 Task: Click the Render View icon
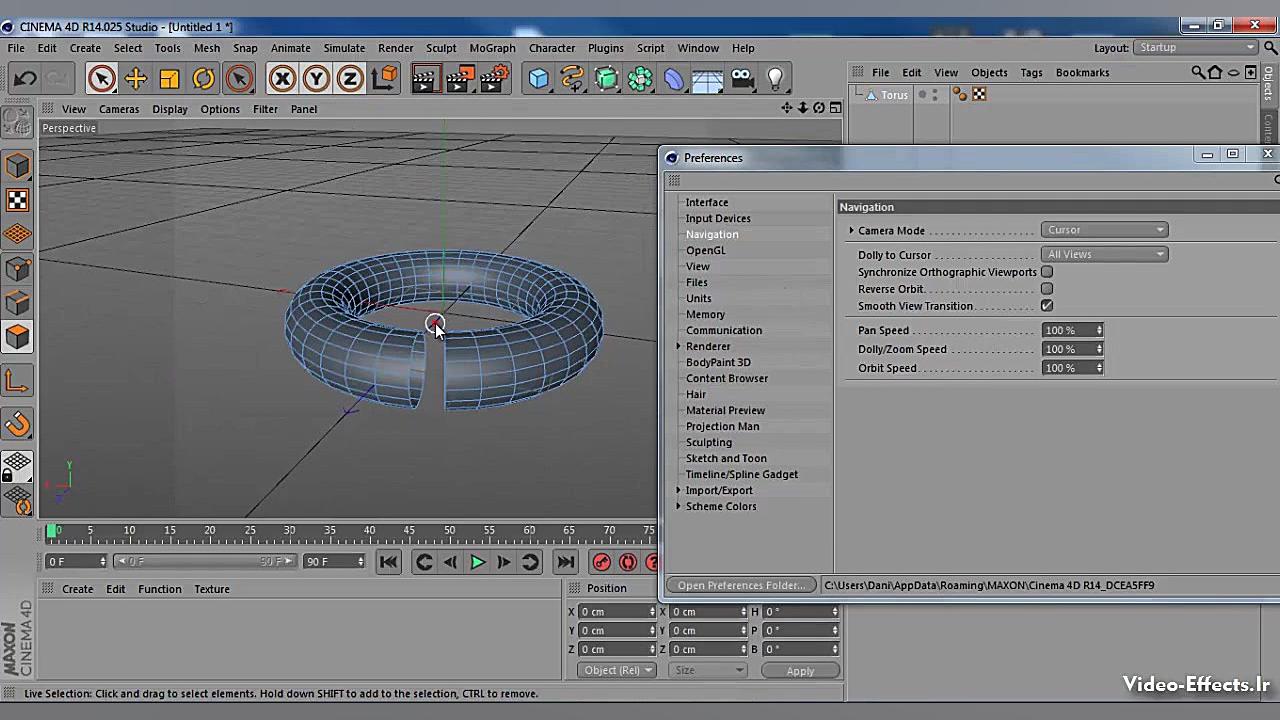(424, 79)
